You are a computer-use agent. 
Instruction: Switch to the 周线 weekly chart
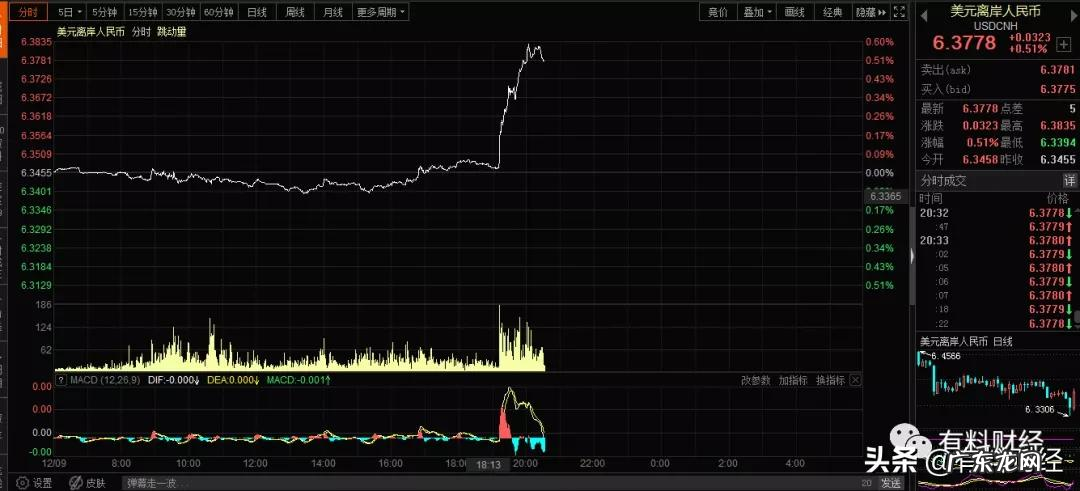[295, 12]
